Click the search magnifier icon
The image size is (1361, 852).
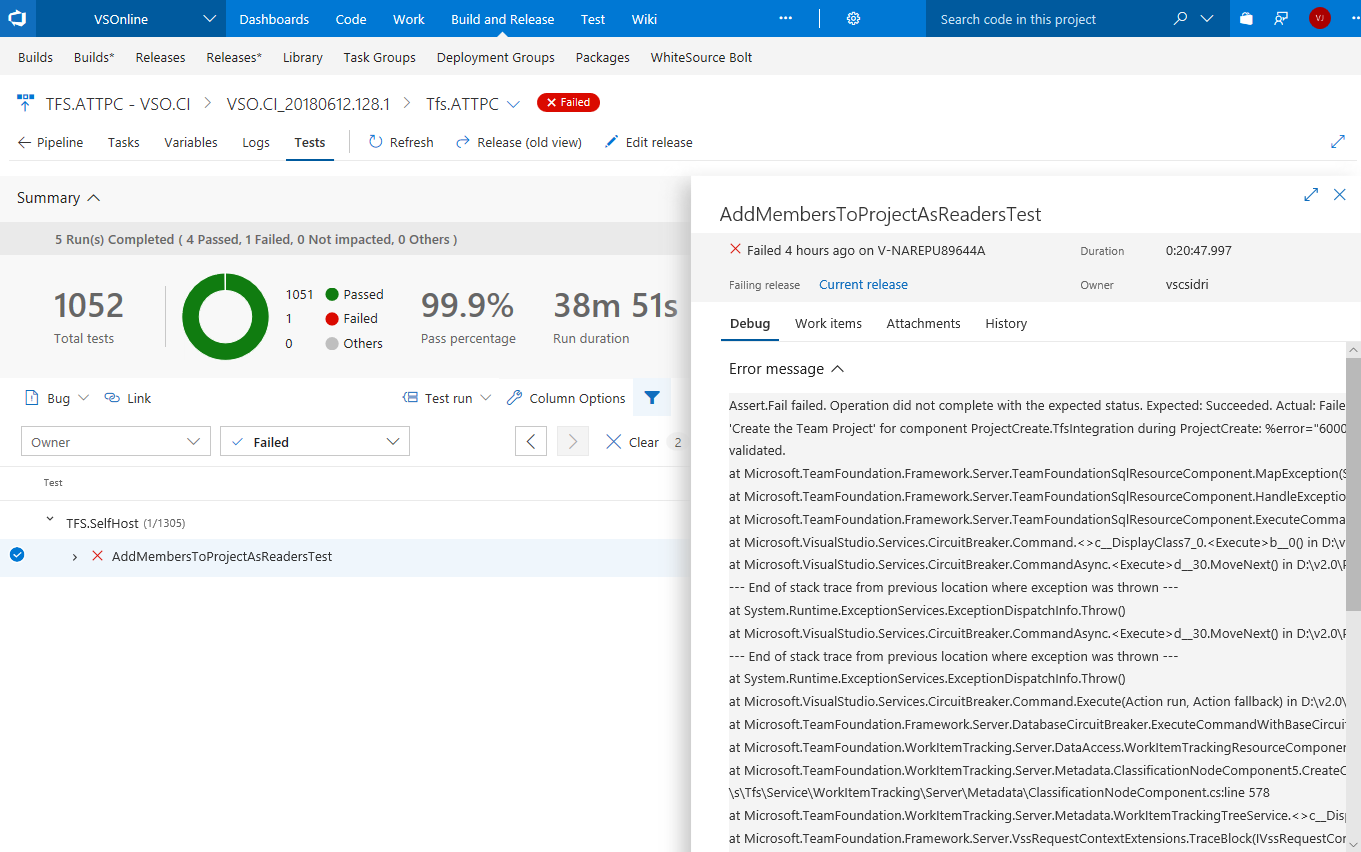click(x=1181, y=19)
